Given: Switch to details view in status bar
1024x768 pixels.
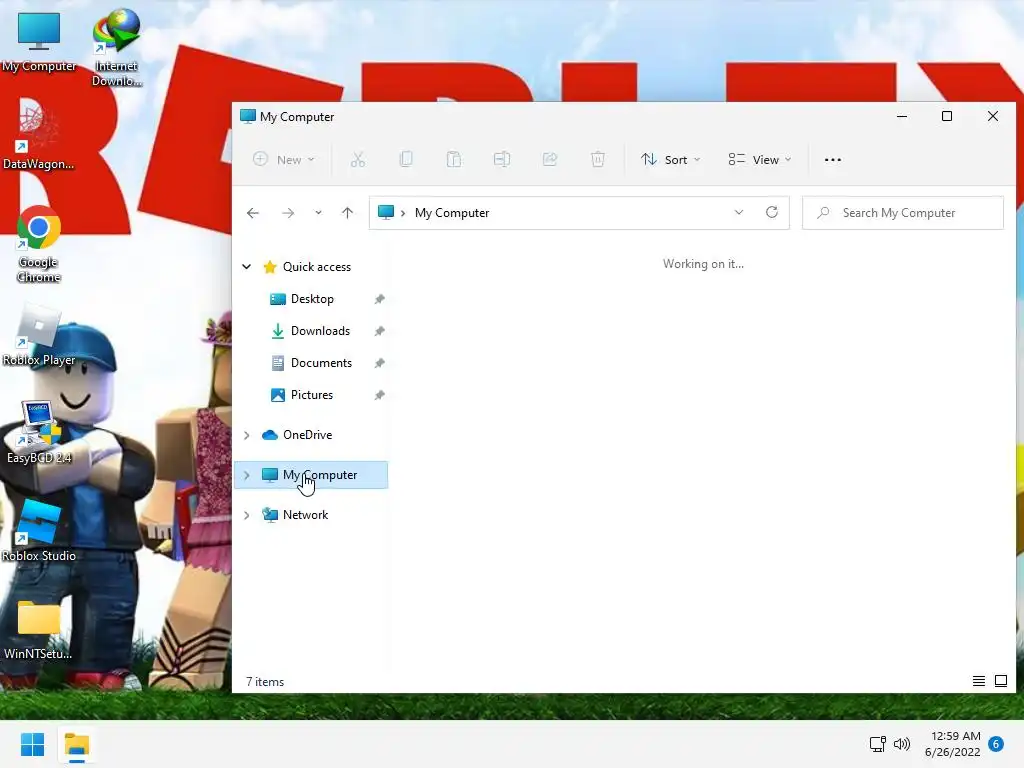Looking at the screenshot, I should coord(979,681).
